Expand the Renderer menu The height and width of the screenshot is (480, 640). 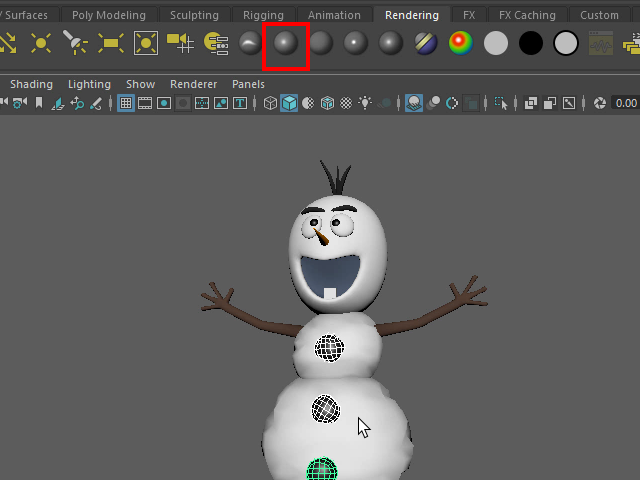(x=193, y=85)
